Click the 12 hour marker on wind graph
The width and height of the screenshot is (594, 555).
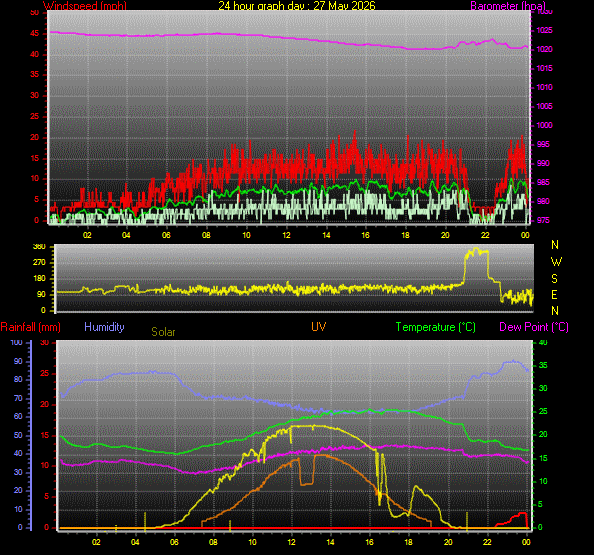(286, 235)
